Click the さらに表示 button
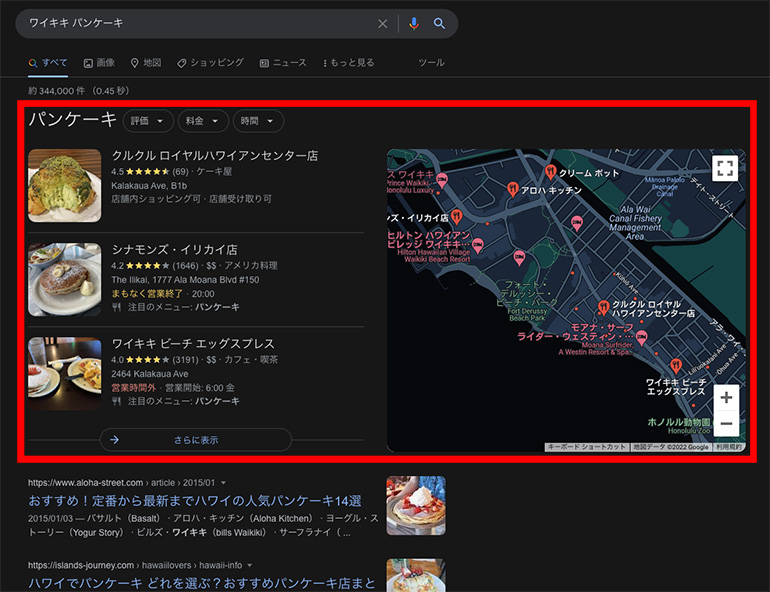Screen dimensions: 770x592 (x=195, y=440)
